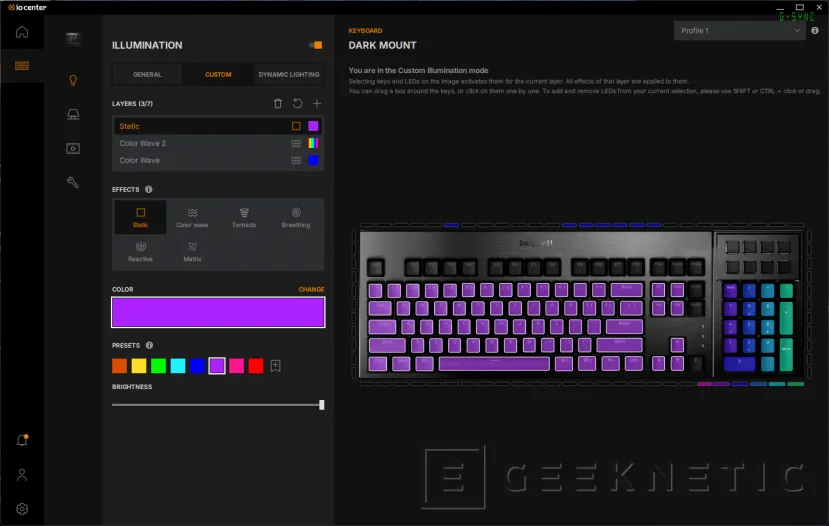Toggle the Illumination on/off switch

click(316, 45)
